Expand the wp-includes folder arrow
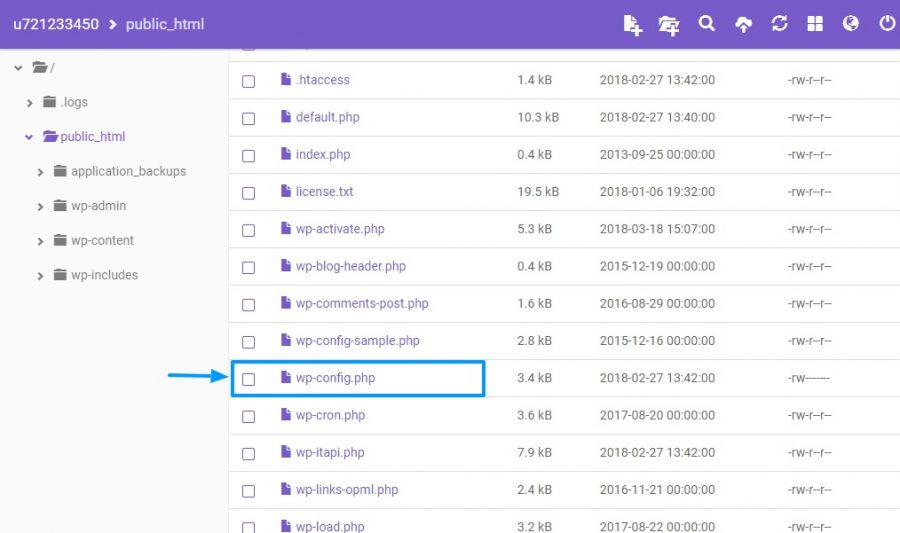900x533 pixels. (x=40, y=276)
